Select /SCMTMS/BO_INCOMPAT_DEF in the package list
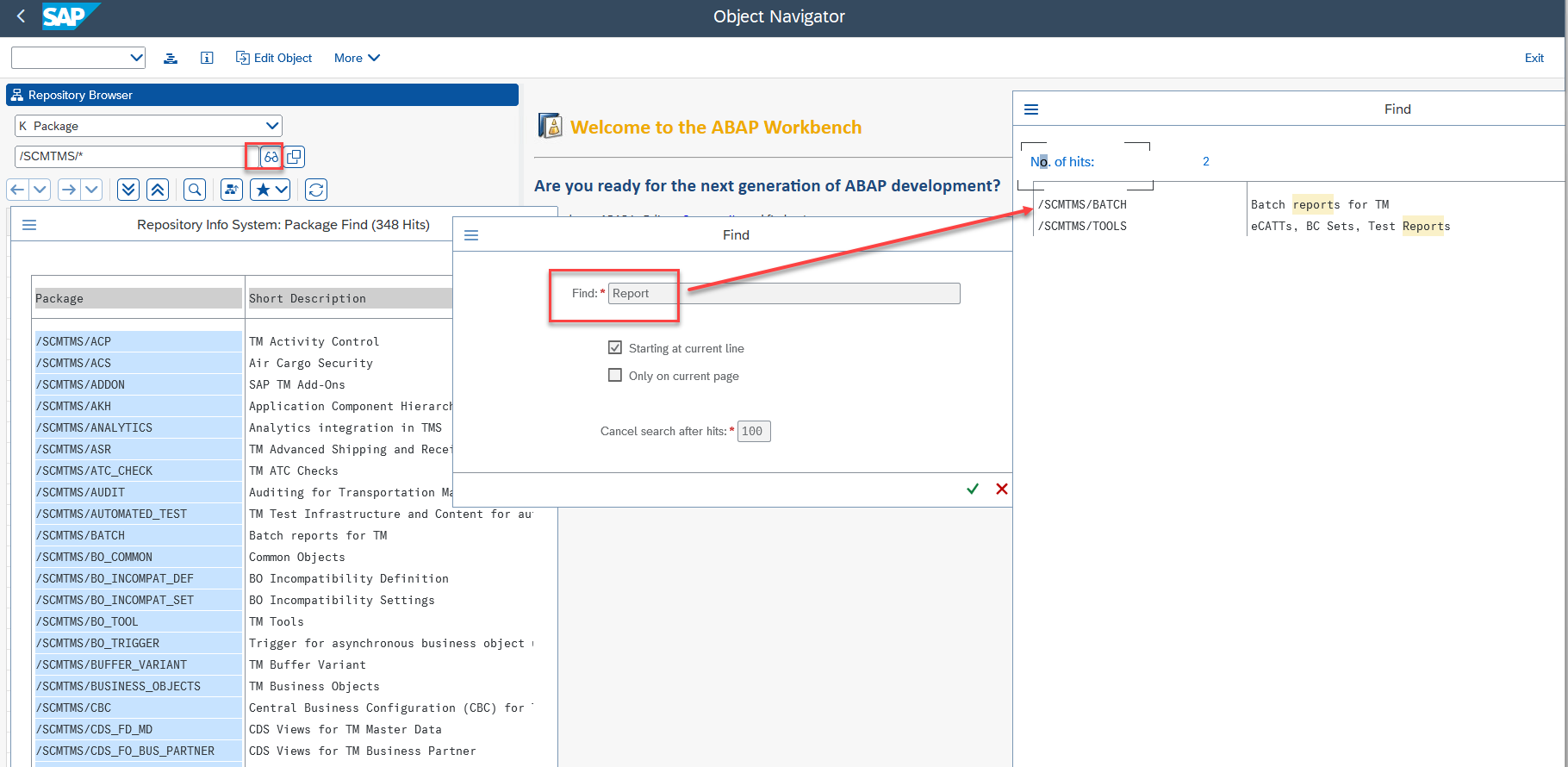 tap(138, 578)
